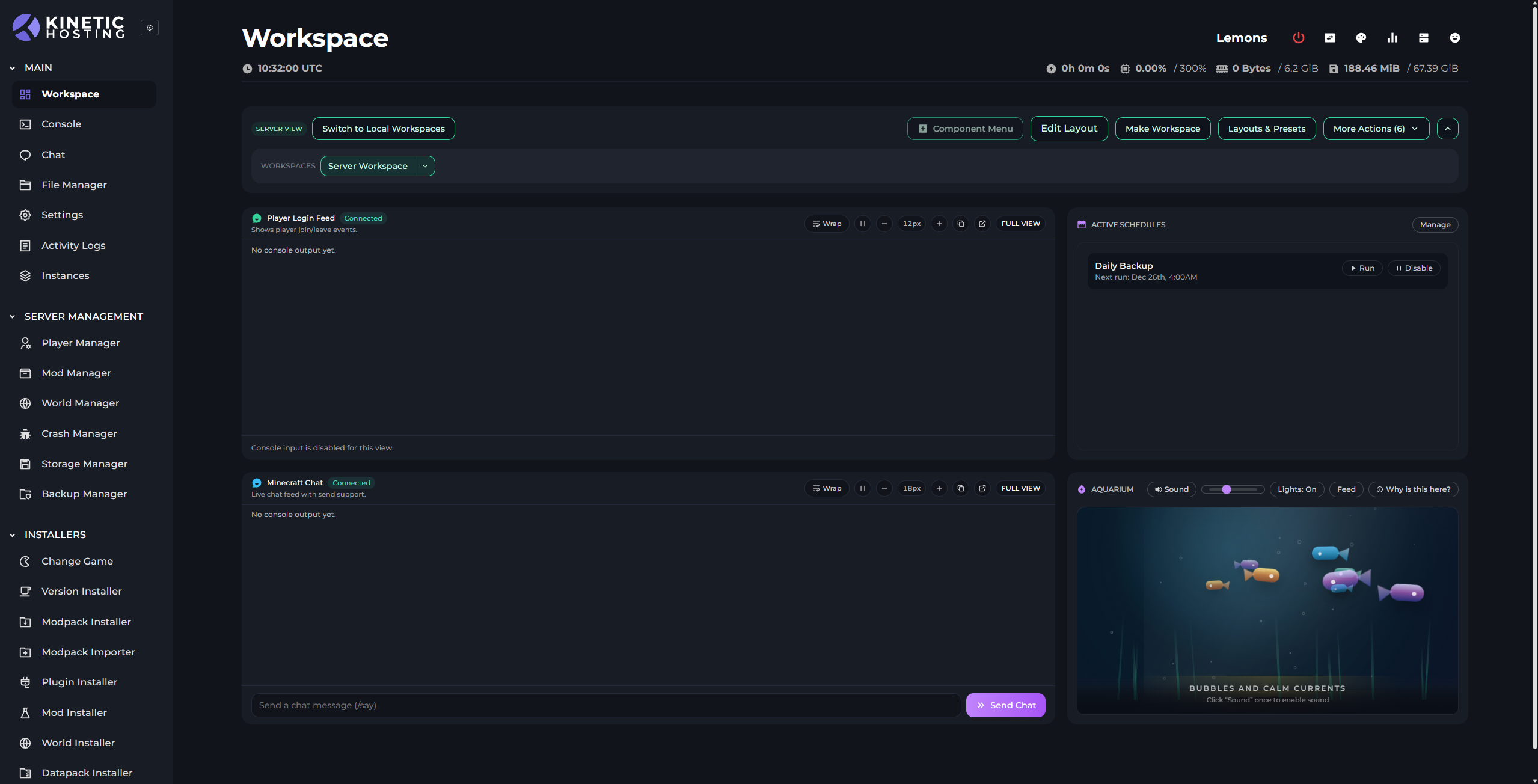Image resolution: width=1538 pixels, height=784 pixels.
Task: Click the gear icon beside Kinetic logo
Action: point(150,28)
